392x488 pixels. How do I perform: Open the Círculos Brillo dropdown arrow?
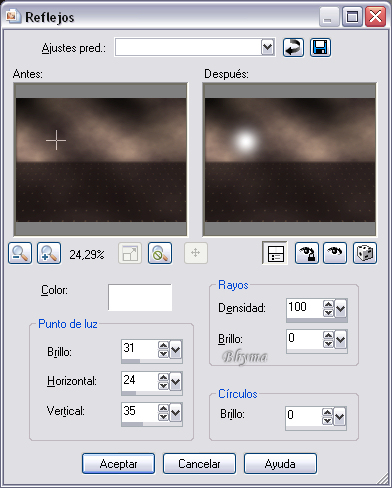pos(340,417)
